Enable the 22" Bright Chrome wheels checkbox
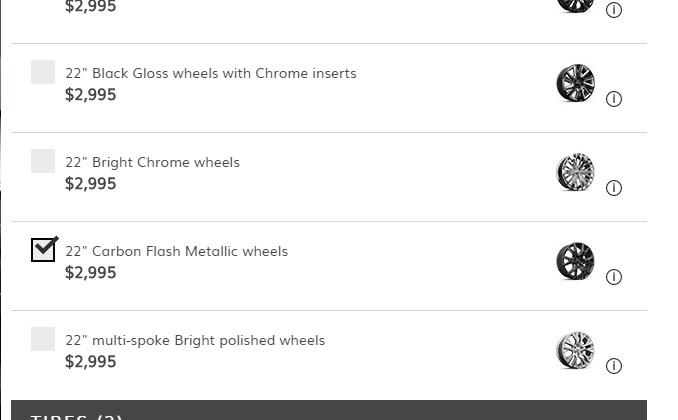This screenshot has height=420, width=678. click(x=43, y=161)
